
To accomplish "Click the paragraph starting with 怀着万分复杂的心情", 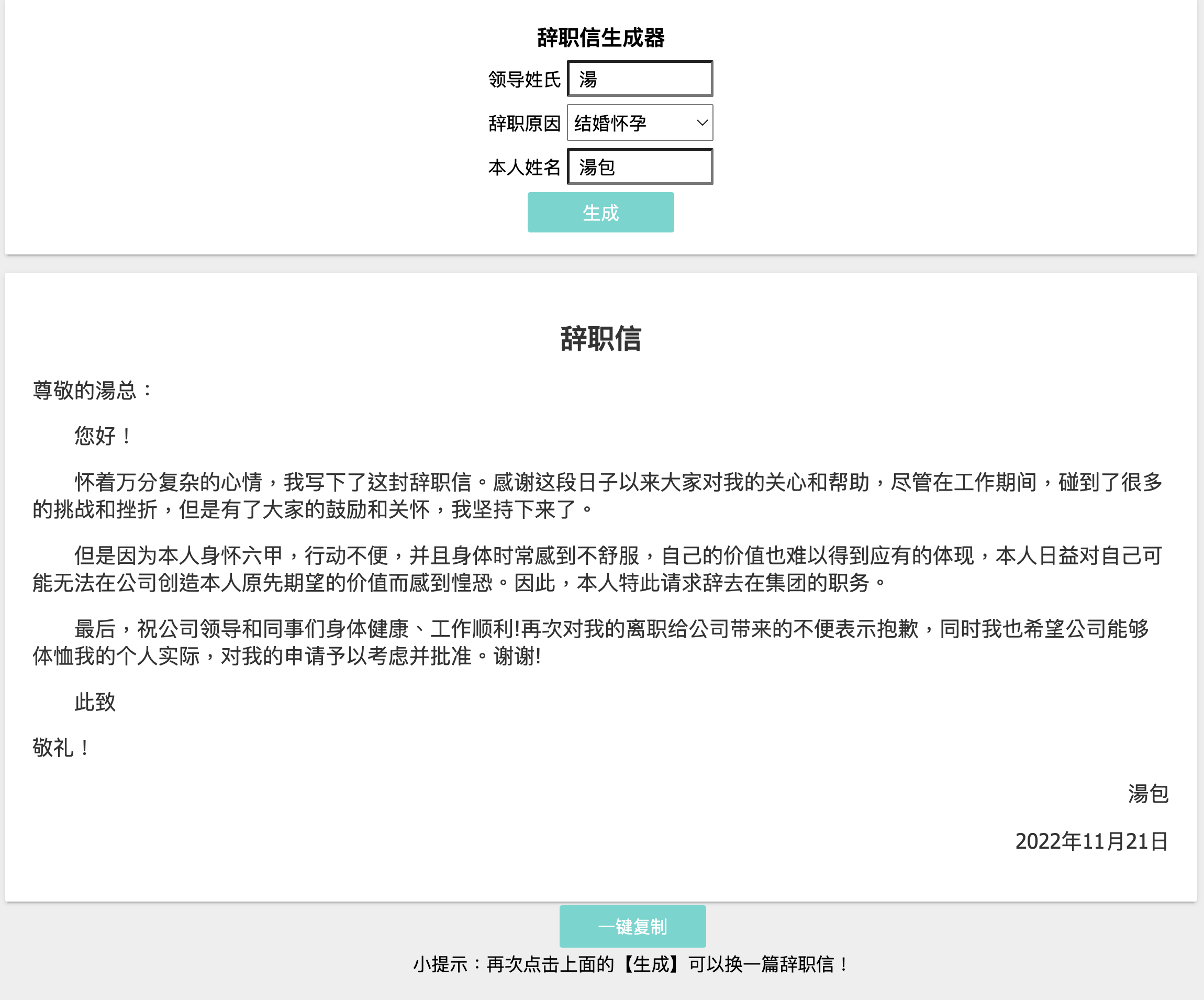I will coord(596,495).
